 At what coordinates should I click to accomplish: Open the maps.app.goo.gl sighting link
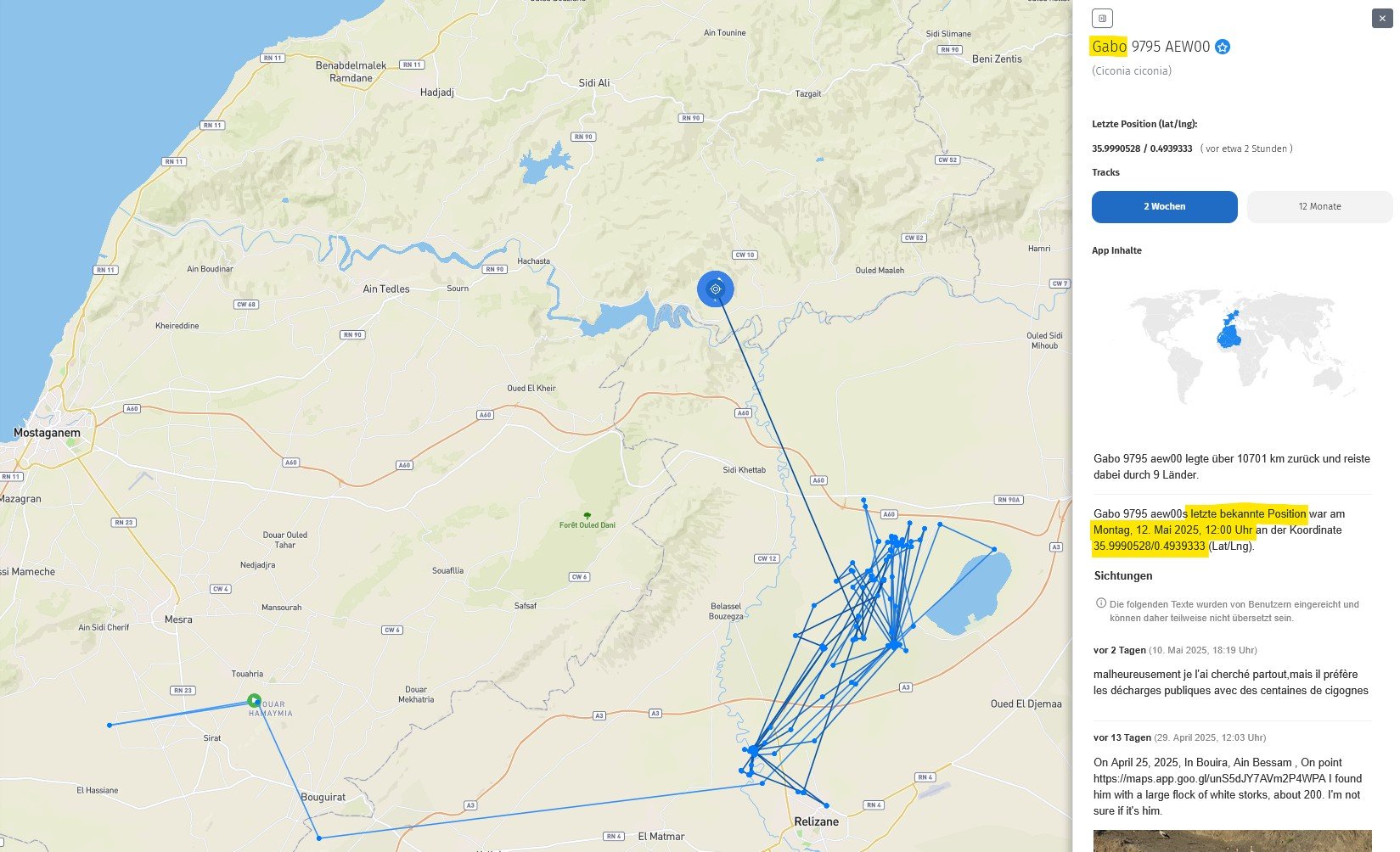(1228, 778)
